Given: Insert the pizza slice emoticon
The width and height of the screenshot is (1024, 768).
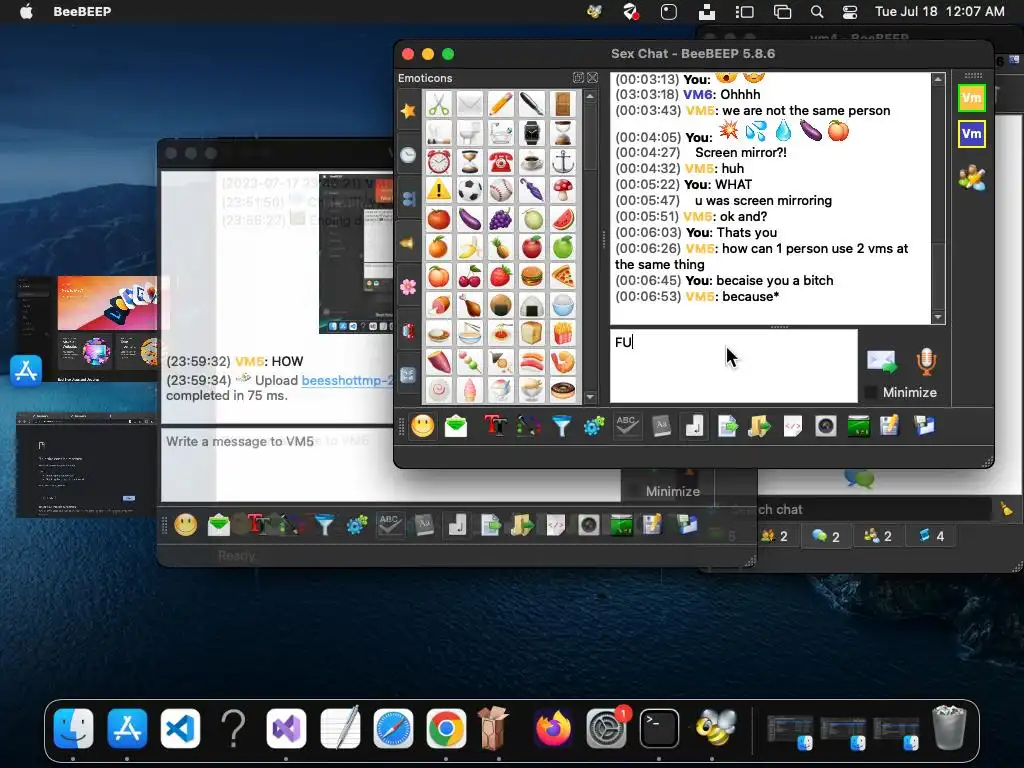Looking at the screenshot, I should tap(562, 276).
